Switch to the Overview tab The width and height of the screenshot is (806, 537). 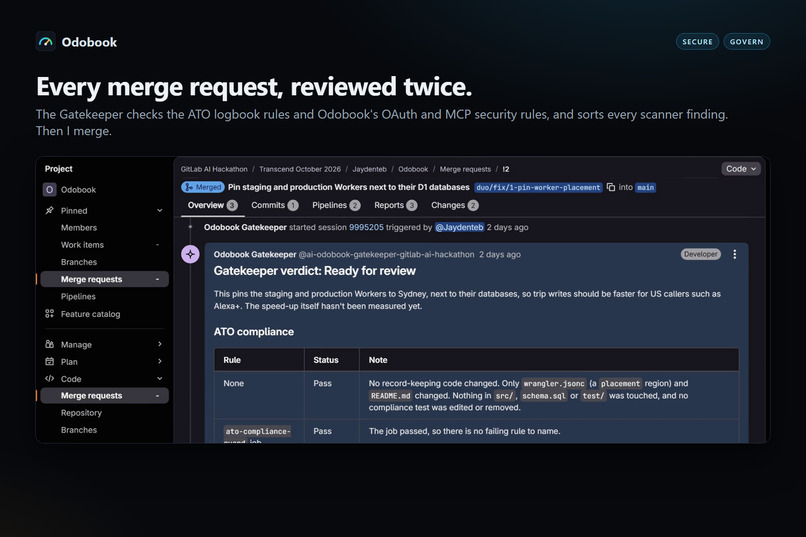pos(212,205)
